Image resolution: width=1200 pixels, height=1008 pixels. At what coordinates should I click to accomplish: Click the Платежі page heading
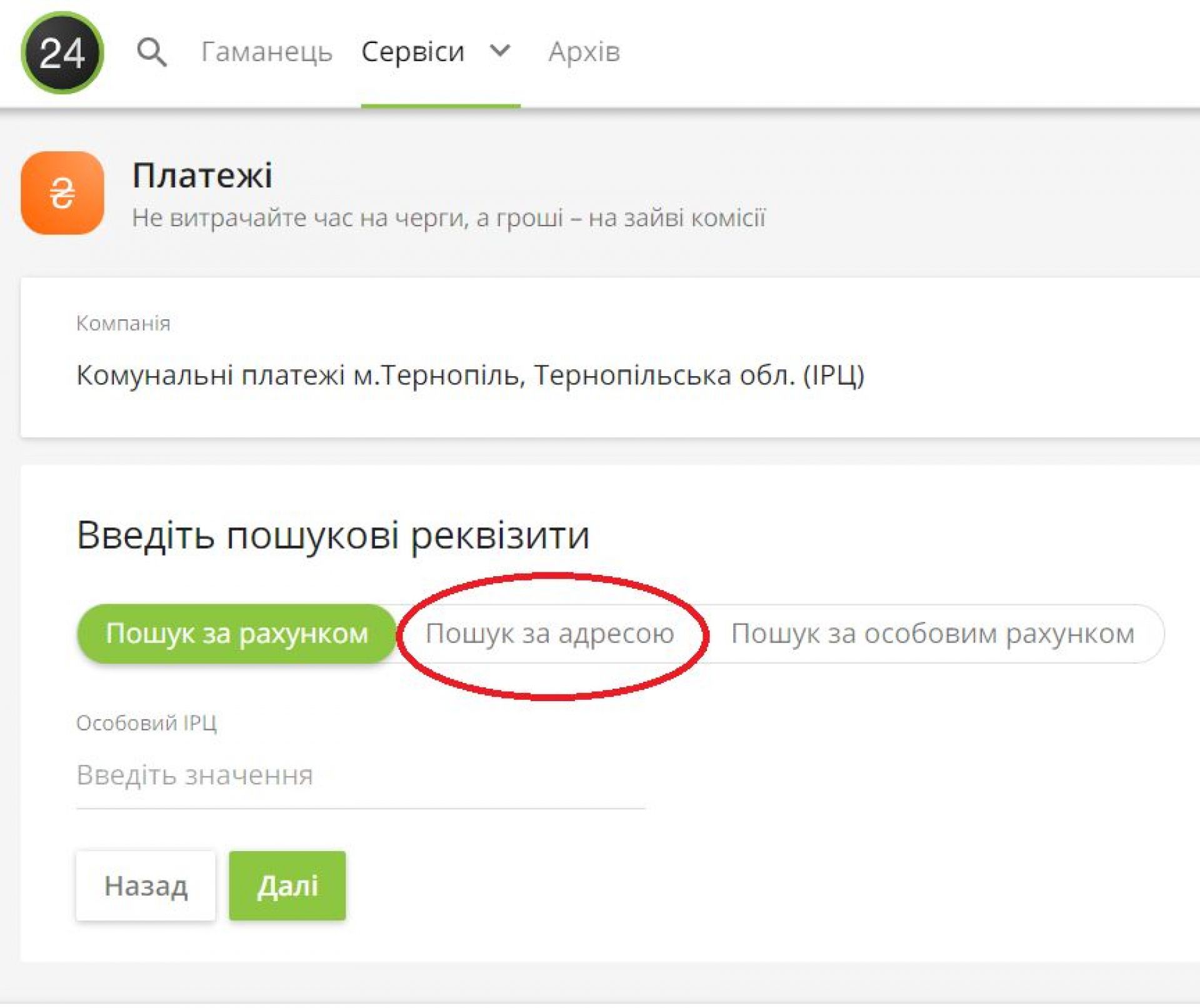pos(202,175)
